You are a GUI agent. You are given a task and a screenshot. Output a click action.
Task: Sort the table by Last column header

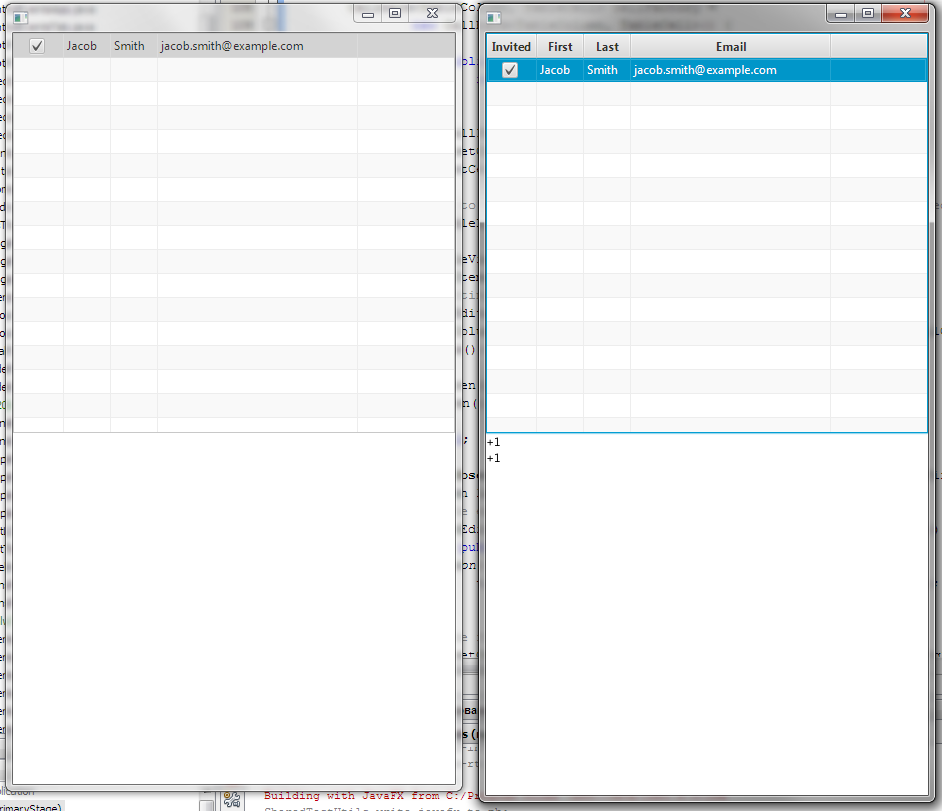pos(607,47)
